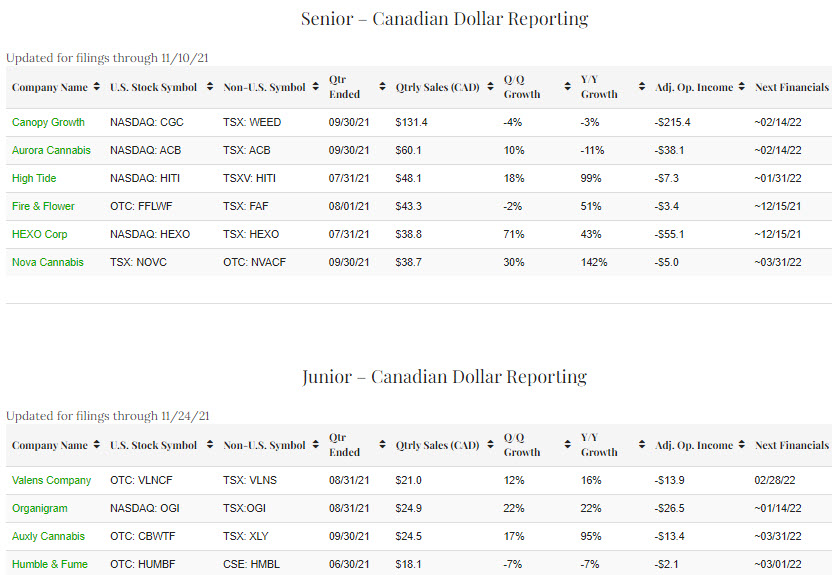
Task: Follow the High Tide link
Action: coord(35,178)
